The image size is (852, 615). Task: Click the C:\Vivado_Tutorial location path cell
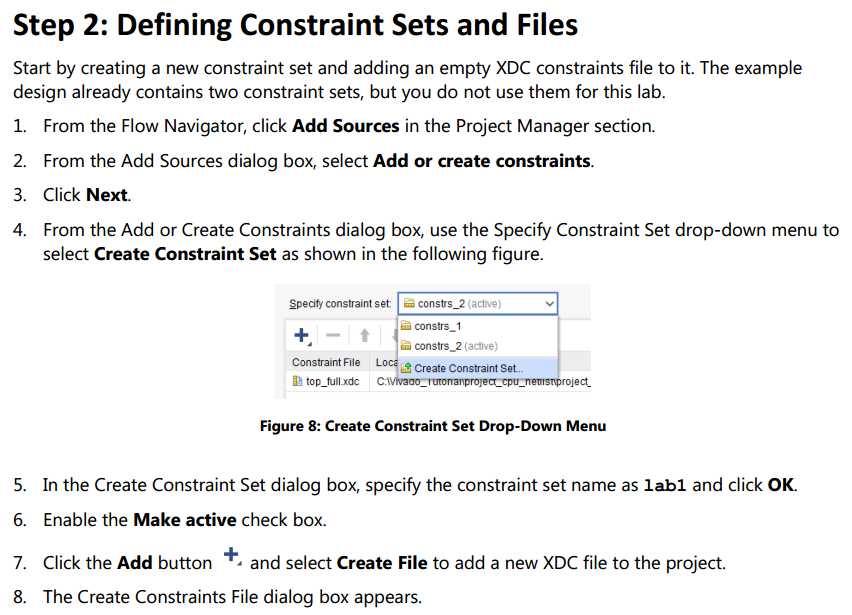point(483,381)
